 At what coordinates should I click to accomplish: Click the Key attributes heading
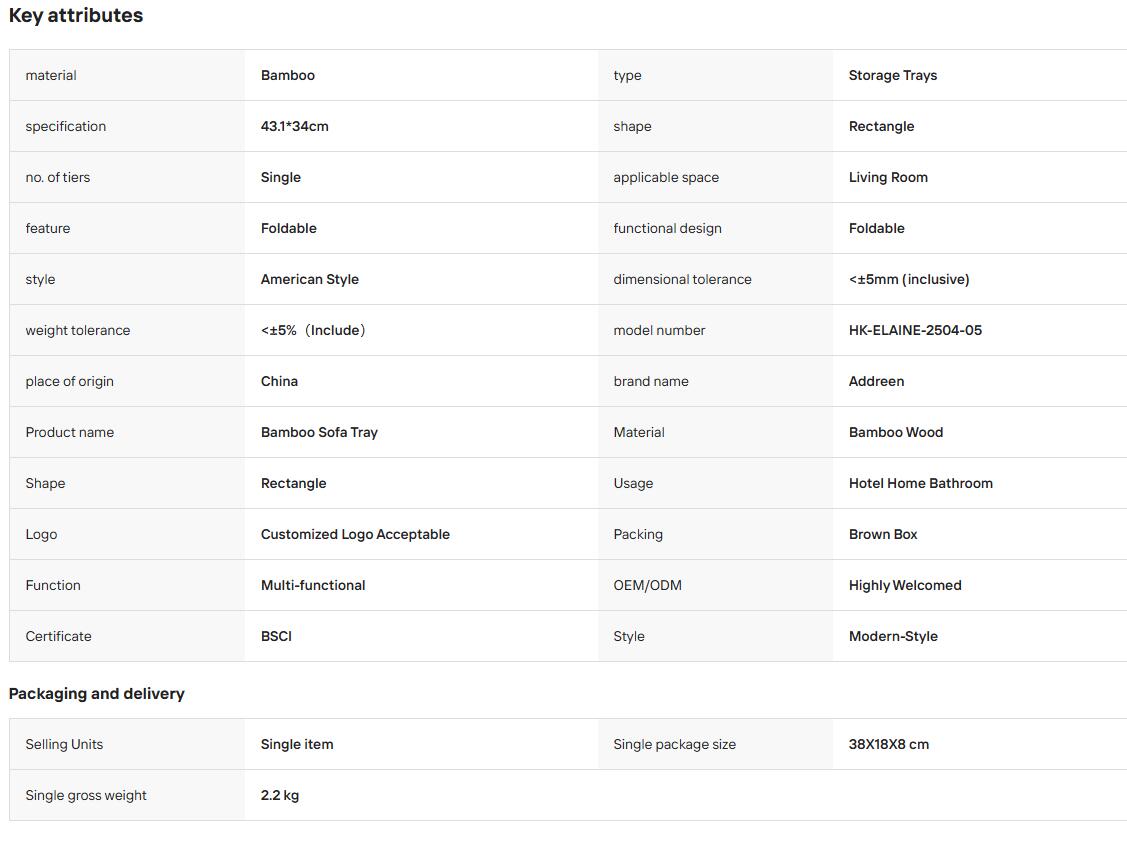(x=75, y=16)
